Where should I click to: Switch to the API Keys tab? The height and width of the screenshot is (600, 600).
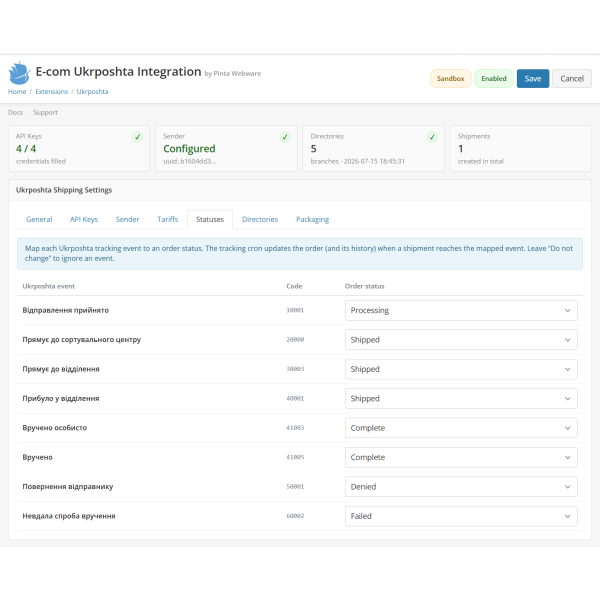[84, 219]
